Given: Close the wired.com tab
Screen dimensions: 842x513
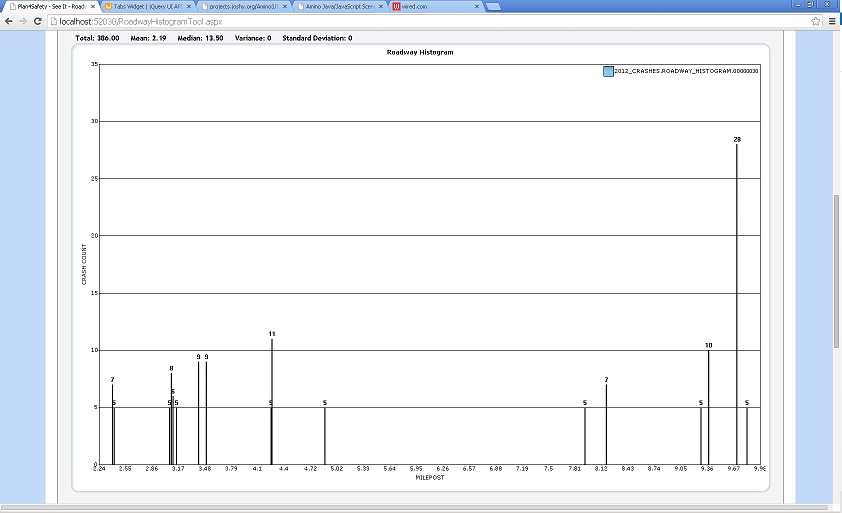Looking at the screenshot, I should pyautogui.click(x=476, y=6).
